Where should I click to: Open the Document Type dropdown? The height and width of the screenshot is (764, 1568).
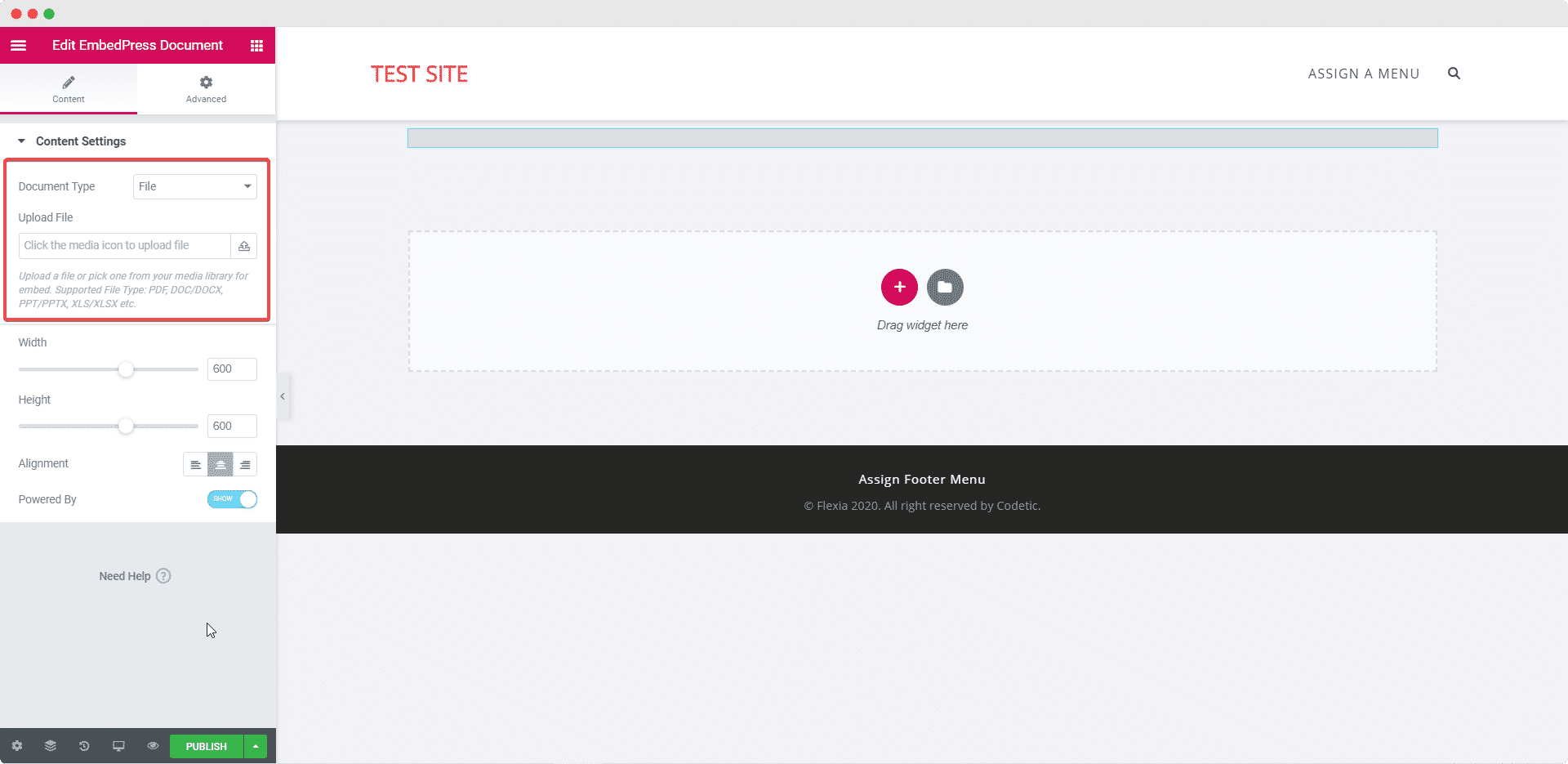(194, 186)
